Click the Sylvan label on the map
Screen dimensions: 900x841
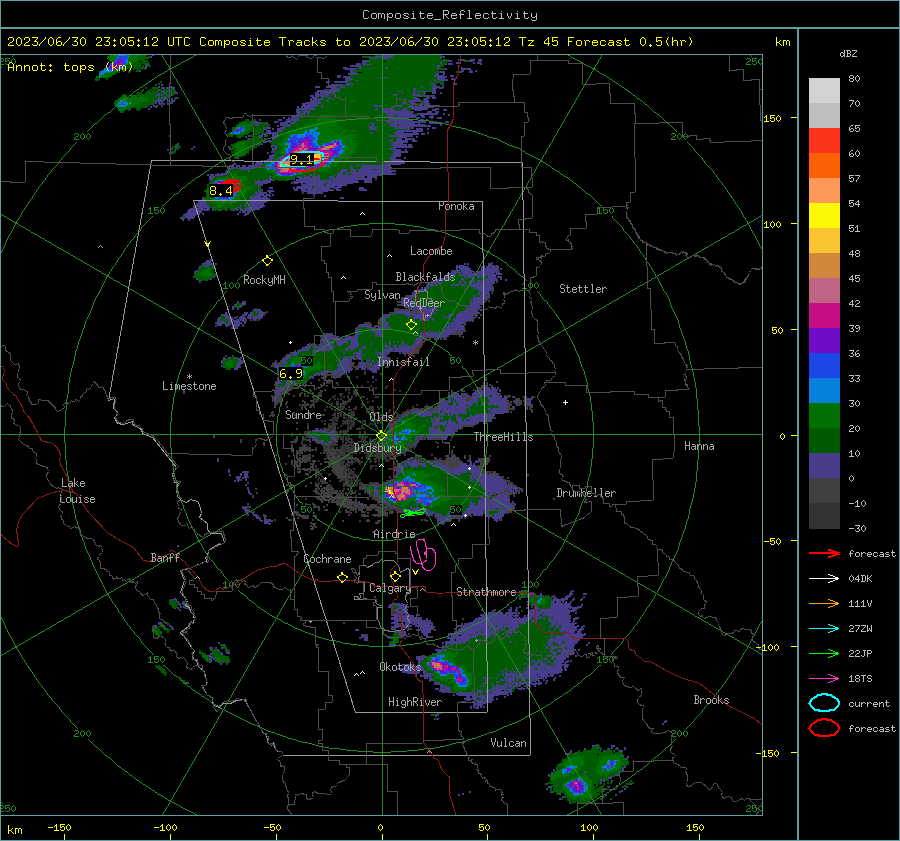[x=382, y=295]
